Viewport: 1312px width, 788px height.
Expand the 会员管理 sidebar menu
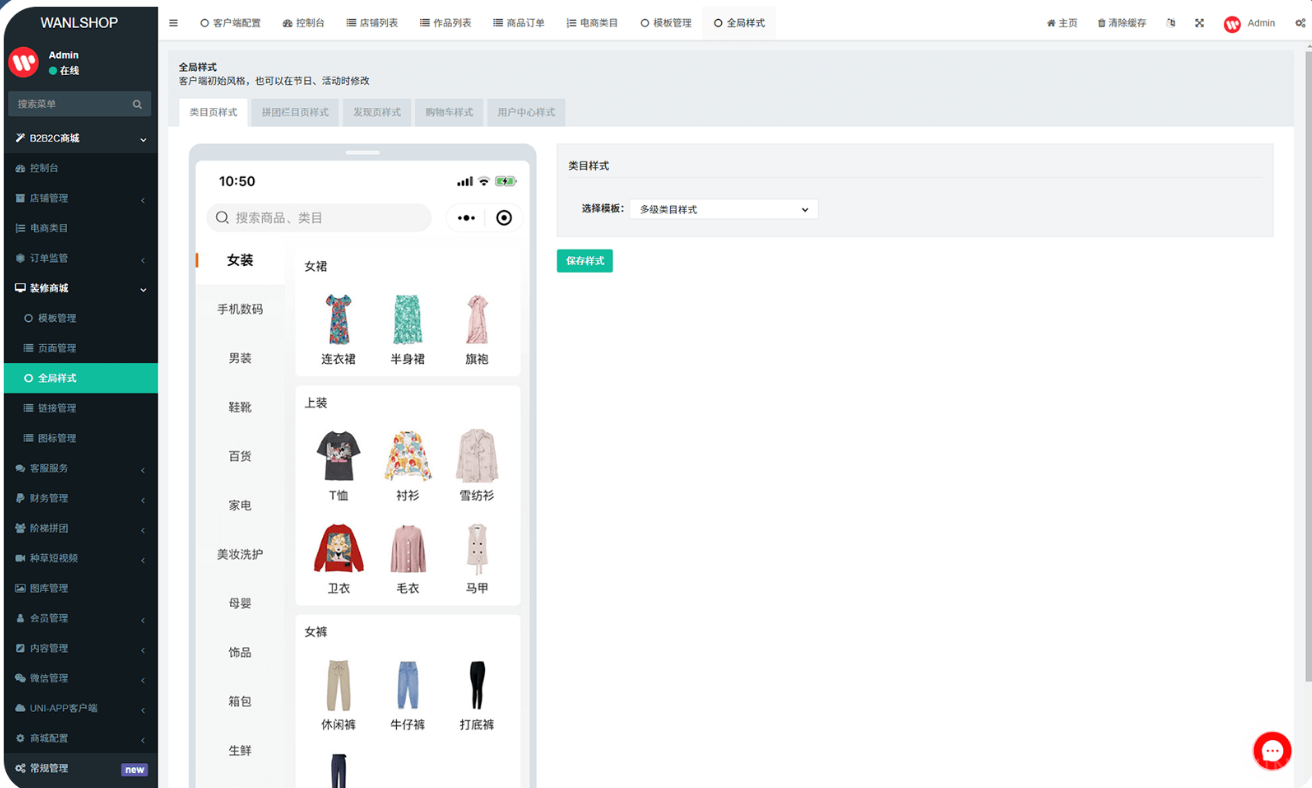[79, 618]
